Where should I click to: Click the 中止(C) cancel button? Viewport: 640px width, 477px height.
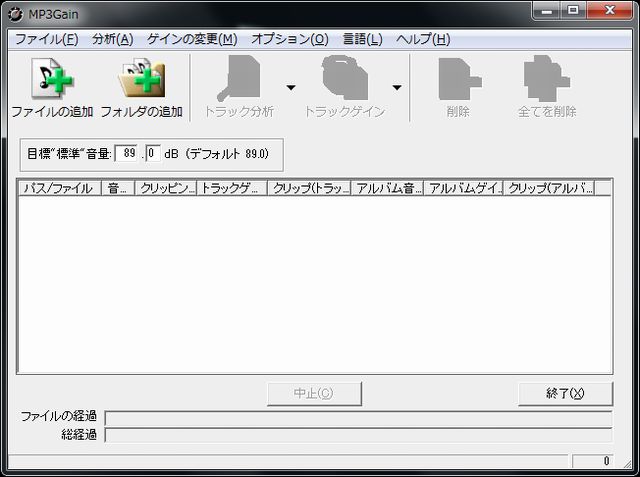[314, 394]
